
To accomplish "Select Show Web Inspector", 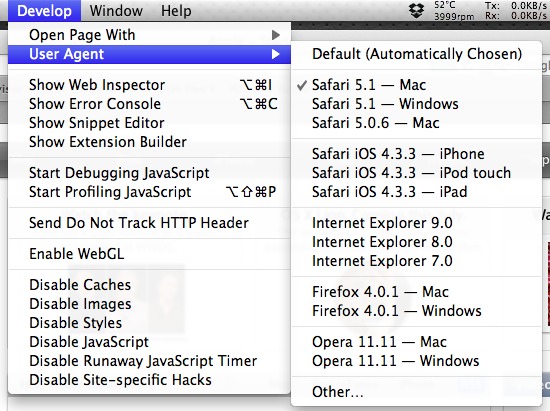I will pyautogui.click(x=149, y=85).
